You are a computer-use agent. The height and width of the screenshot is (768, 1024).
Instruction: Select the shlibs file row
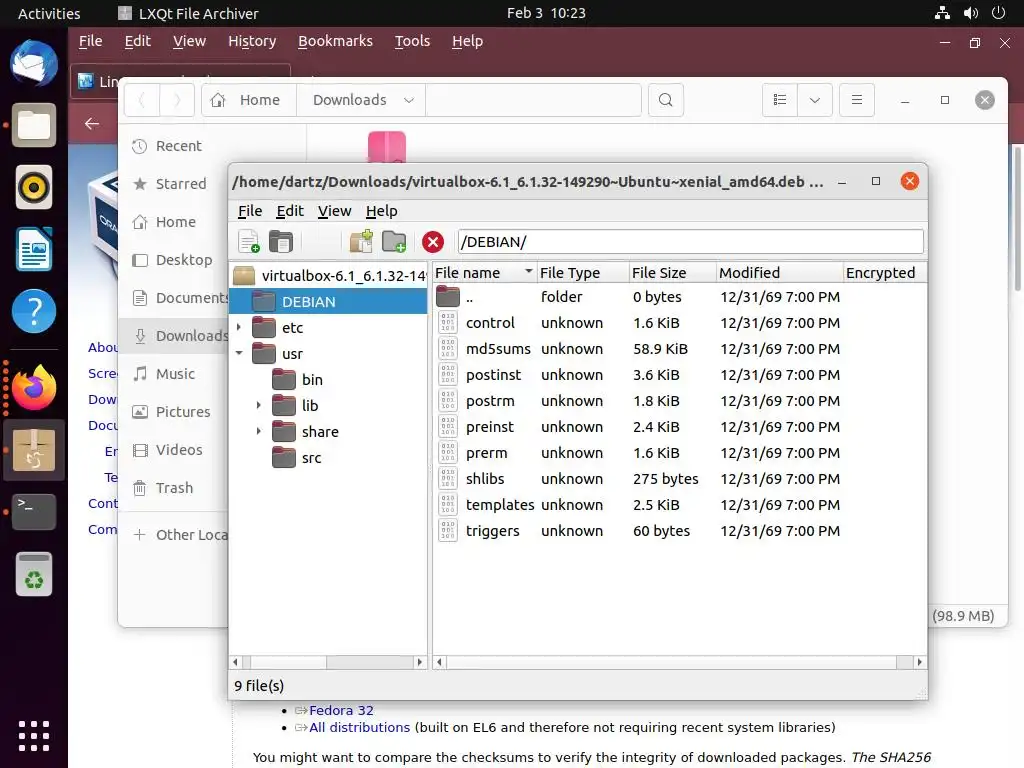tap(637, 479)
